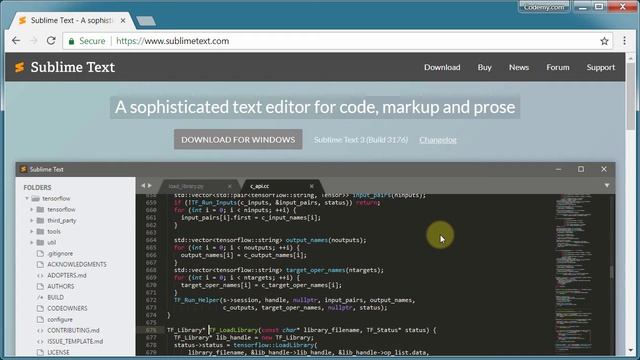Viewport: 640px width, 360px height.
Task: Open a new browser tab
Action: pyautogui.click(x=146, y=21)
